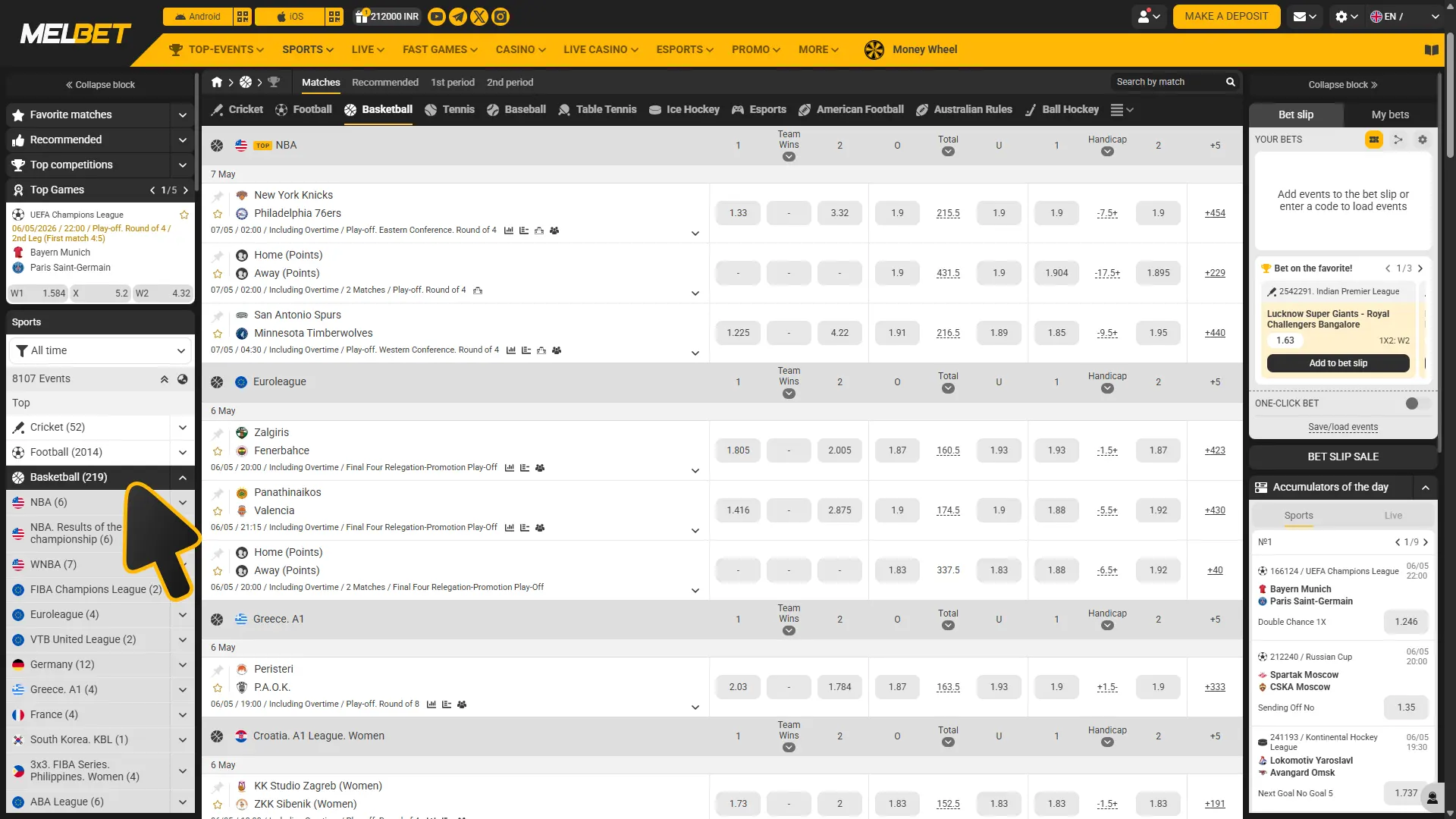Open the Telegram social icon
This screenshot has width=1456, height=819.
458,17
